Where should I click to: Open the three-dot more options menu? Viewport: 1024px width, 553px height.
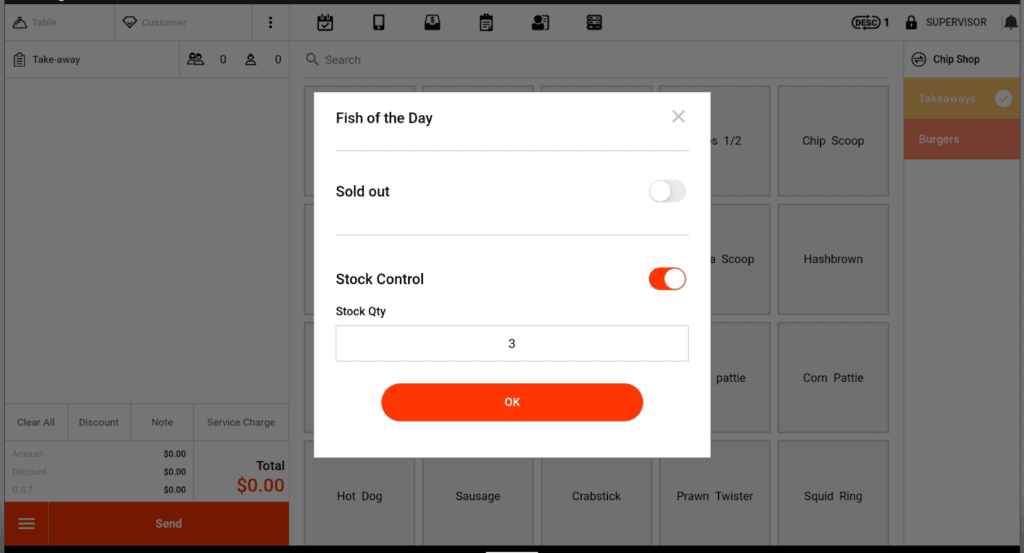coord(270,22)
